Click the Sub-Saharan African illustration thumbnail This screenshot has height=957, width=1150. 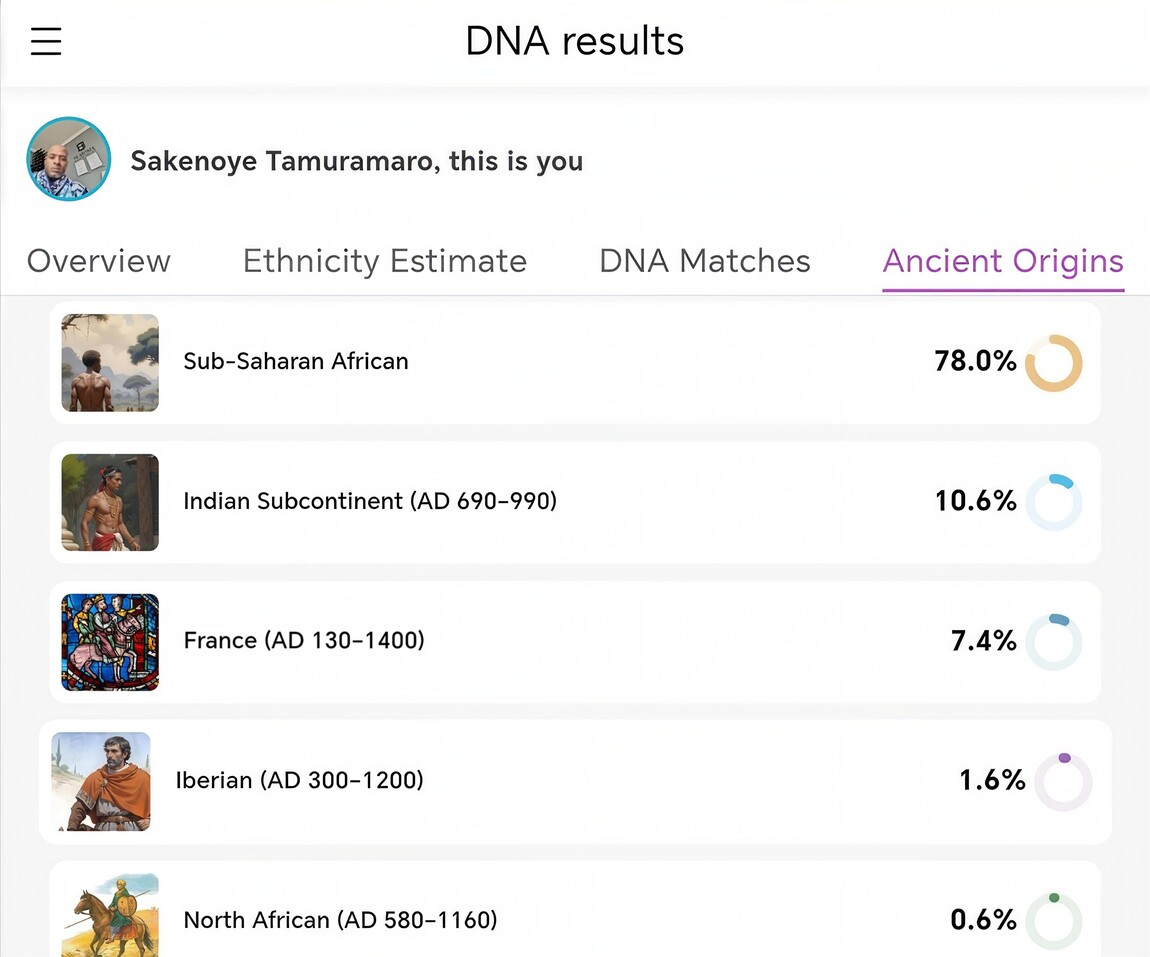pos(110,362)
